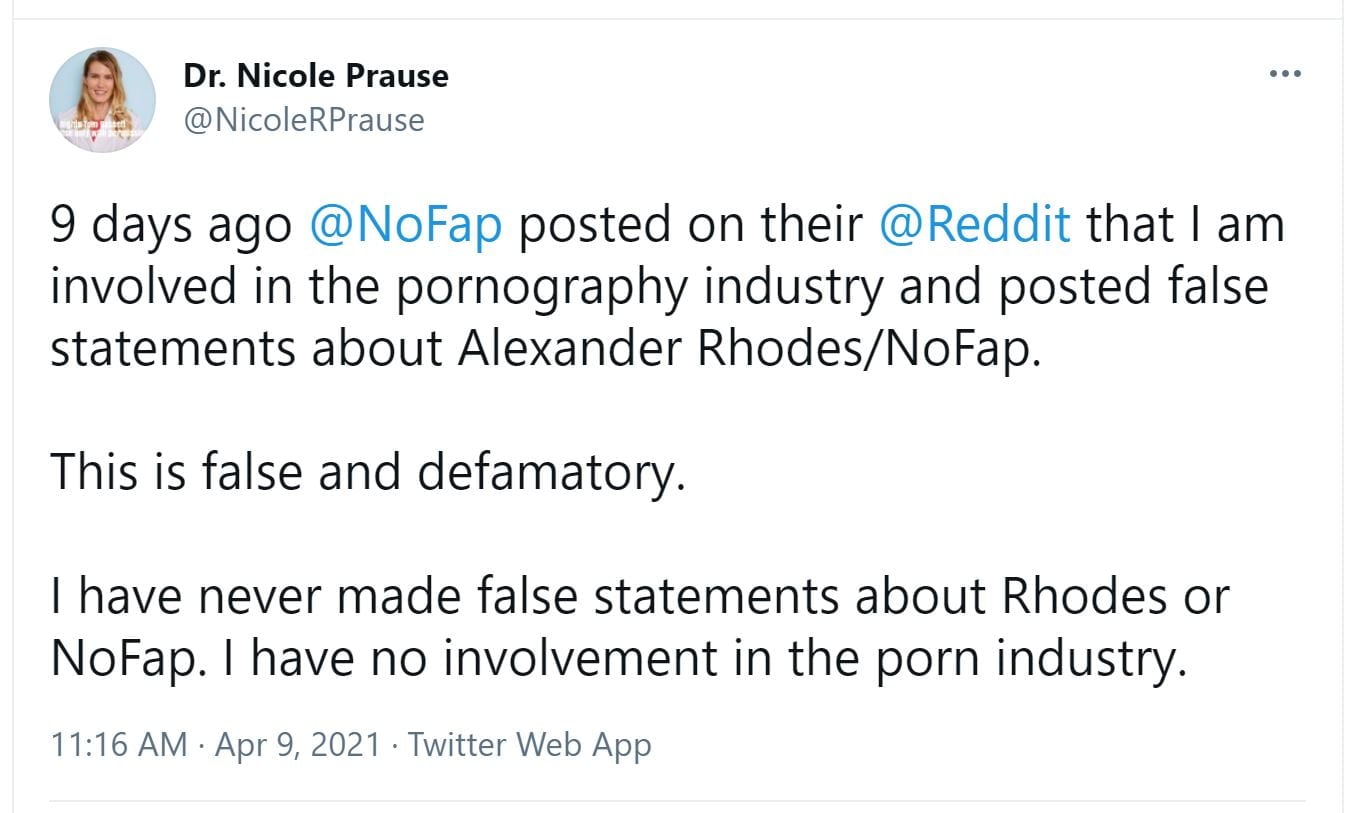Screen dimensions: 1362x813
Task: Visit the @NicoleRPrause handle
Action: tap(304, 121)
